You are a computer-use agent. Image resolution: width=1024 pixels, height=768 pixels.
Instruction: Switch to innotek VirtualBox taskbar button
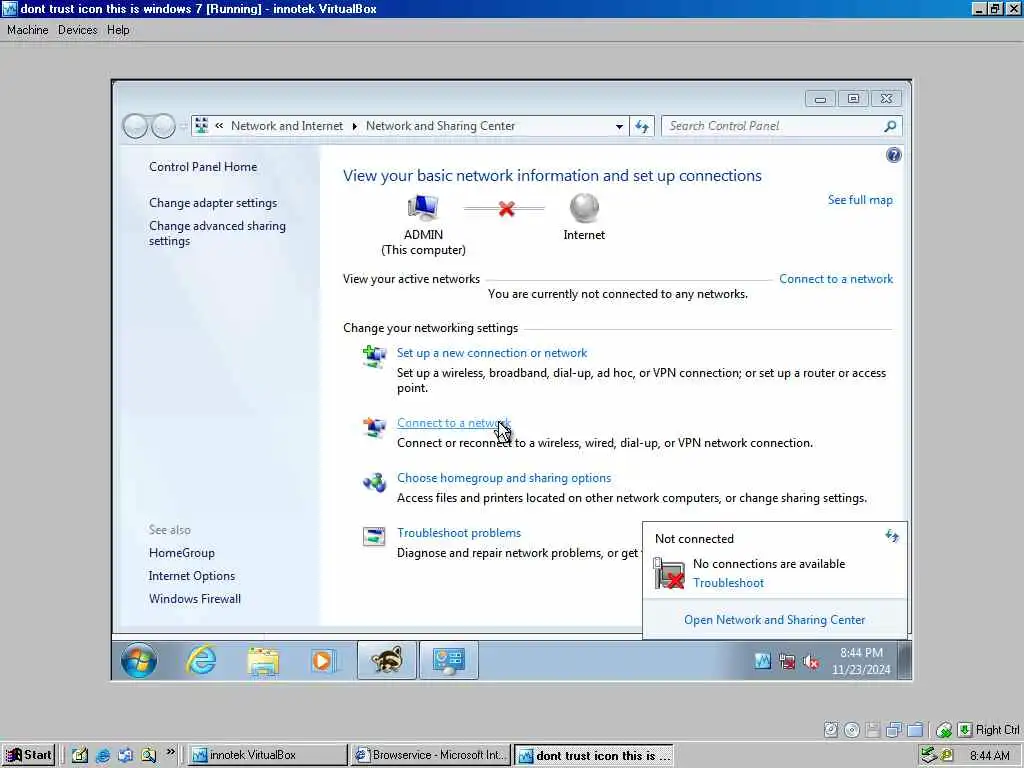click(268, 755)
